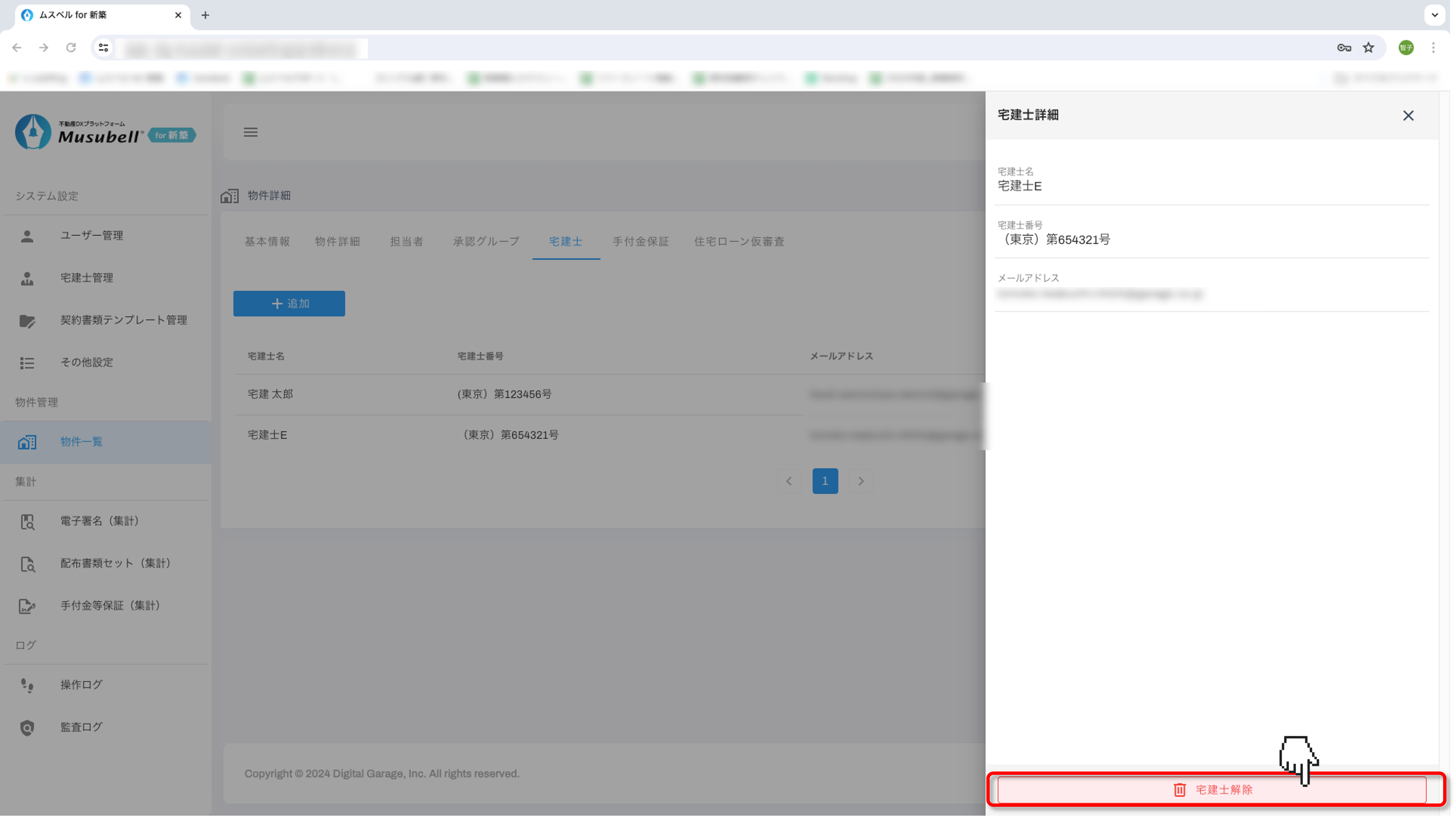Select the 住宅ローン仮審査 tab
The height and width of the screenshot is (817, 1456).
(x=739, y=242)
